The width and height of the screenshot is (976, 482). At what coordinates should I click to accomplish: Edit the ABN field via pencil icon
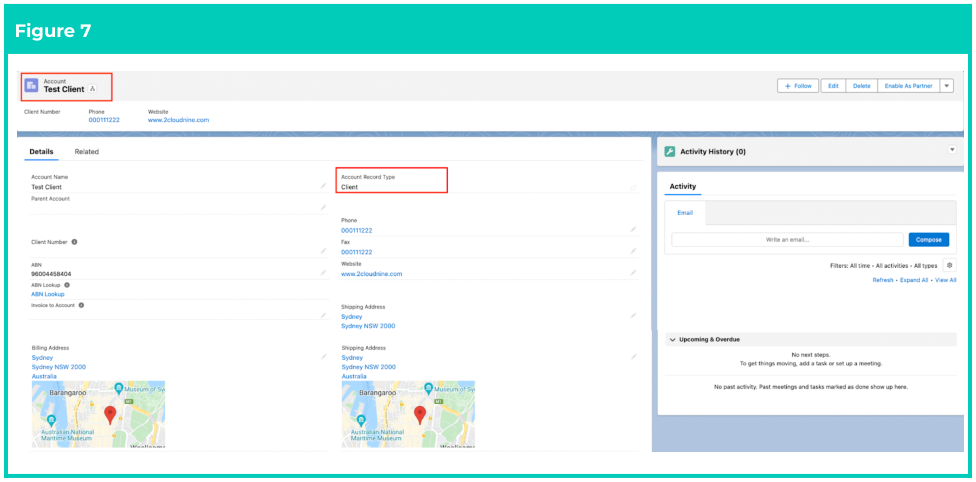coord(323,273)
